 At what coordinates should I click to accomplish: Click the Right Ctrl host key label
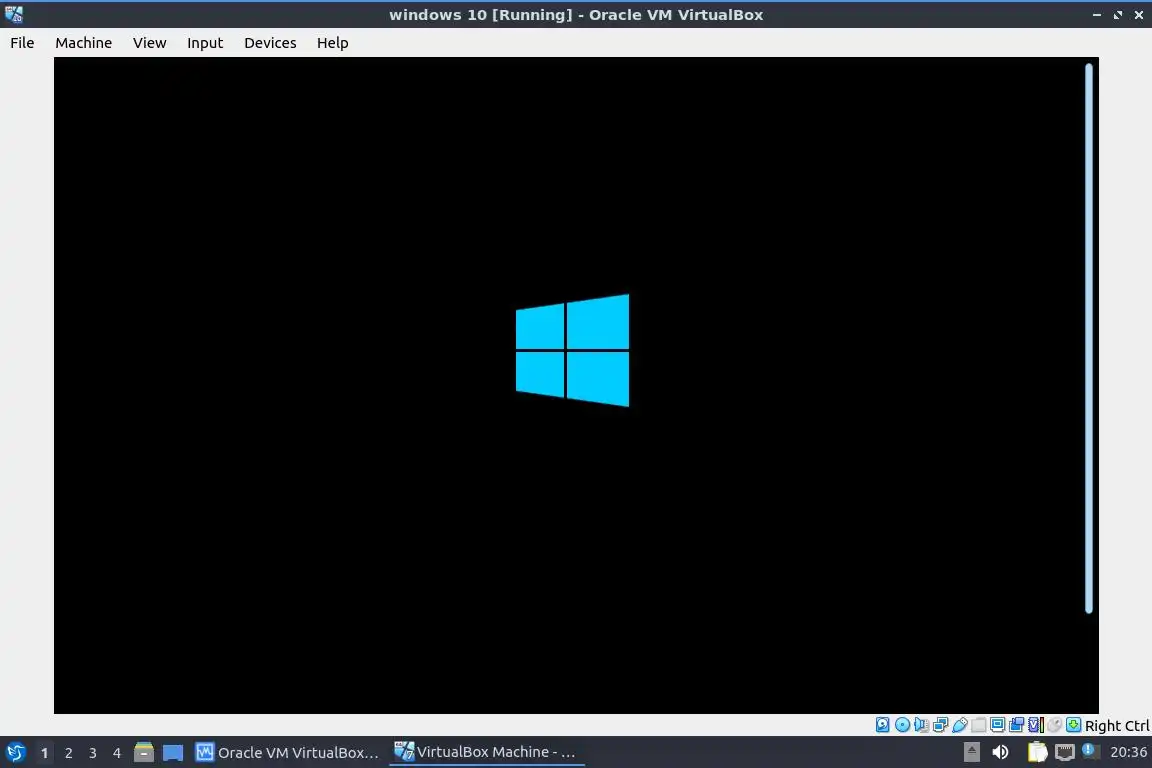coord(1117,725)
